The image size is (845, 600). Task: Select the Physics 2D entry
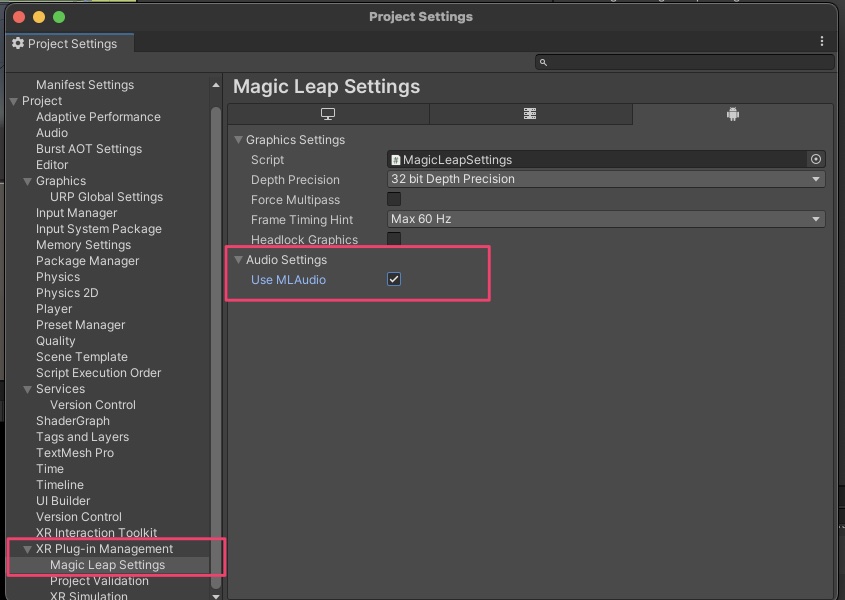(x=67, y=293)
